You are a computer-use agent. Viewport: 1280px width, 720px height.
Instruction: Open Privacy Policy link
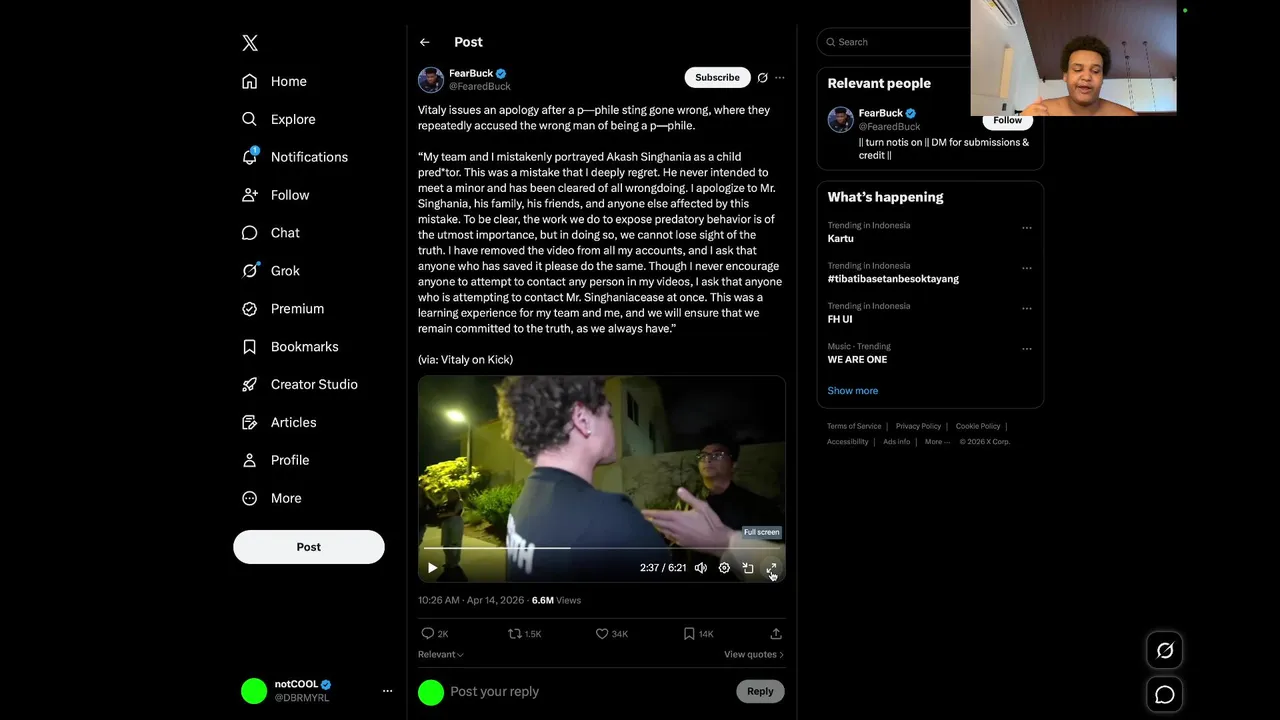pos(918,426)
